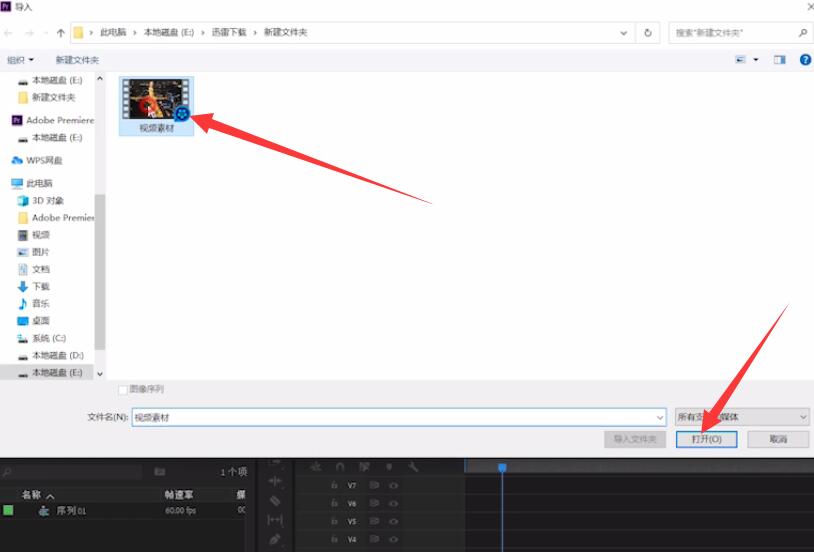Open the view options dropdown arrow
Viewport: 814px width, 552px height.
[756, 60]
